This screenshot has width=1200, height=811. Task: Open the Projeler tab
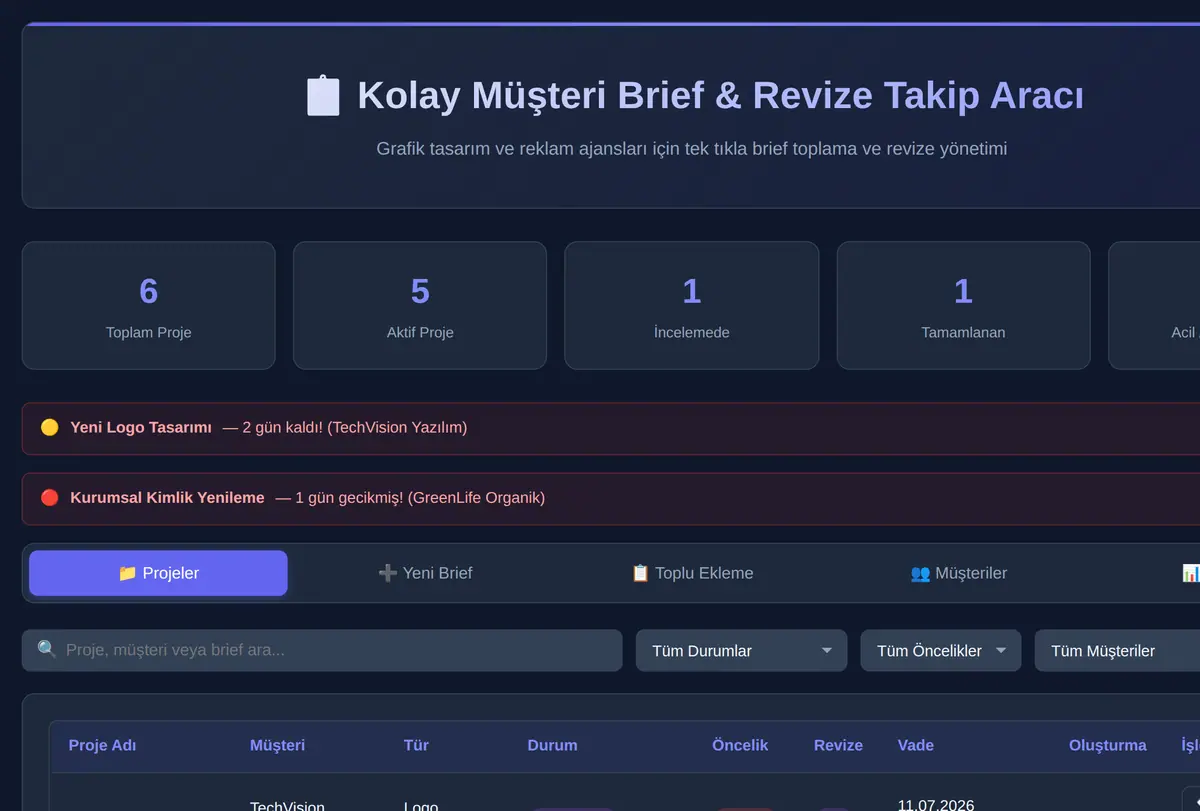click(158, 573)
